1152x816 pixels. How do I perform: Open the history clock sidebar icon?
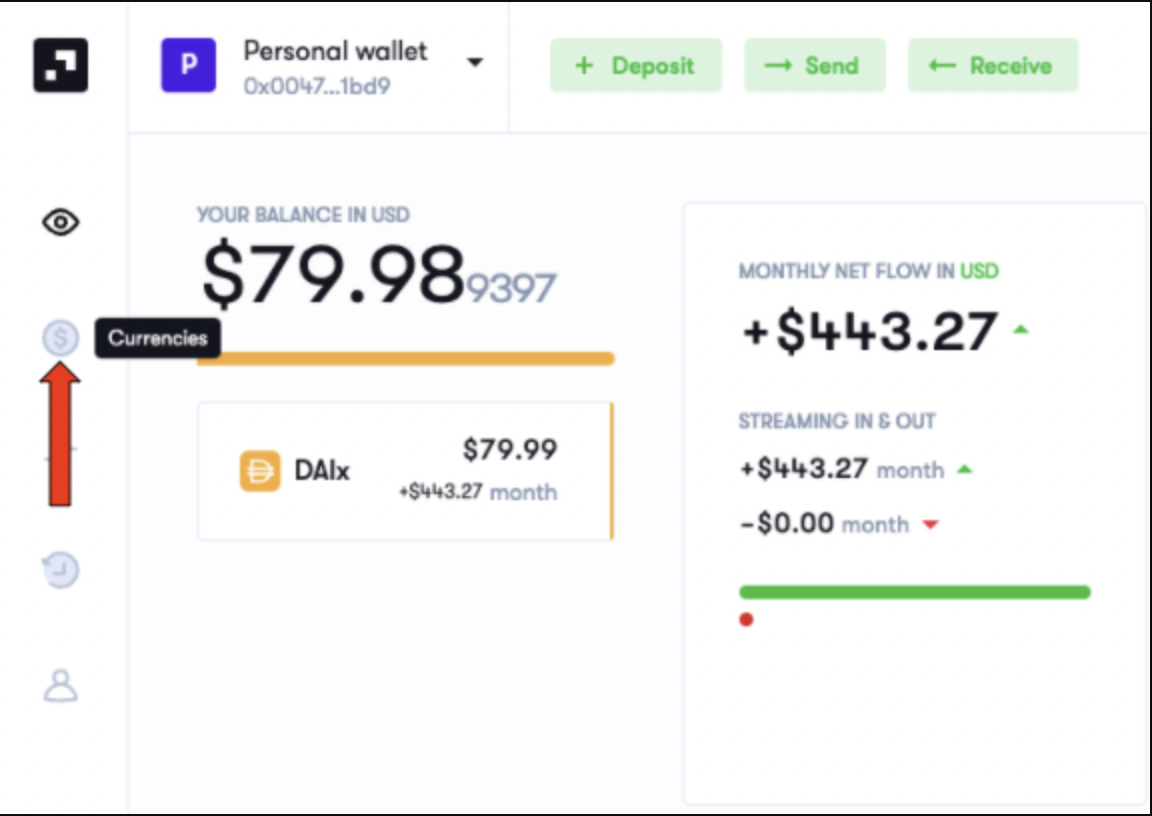pos(60,570)
